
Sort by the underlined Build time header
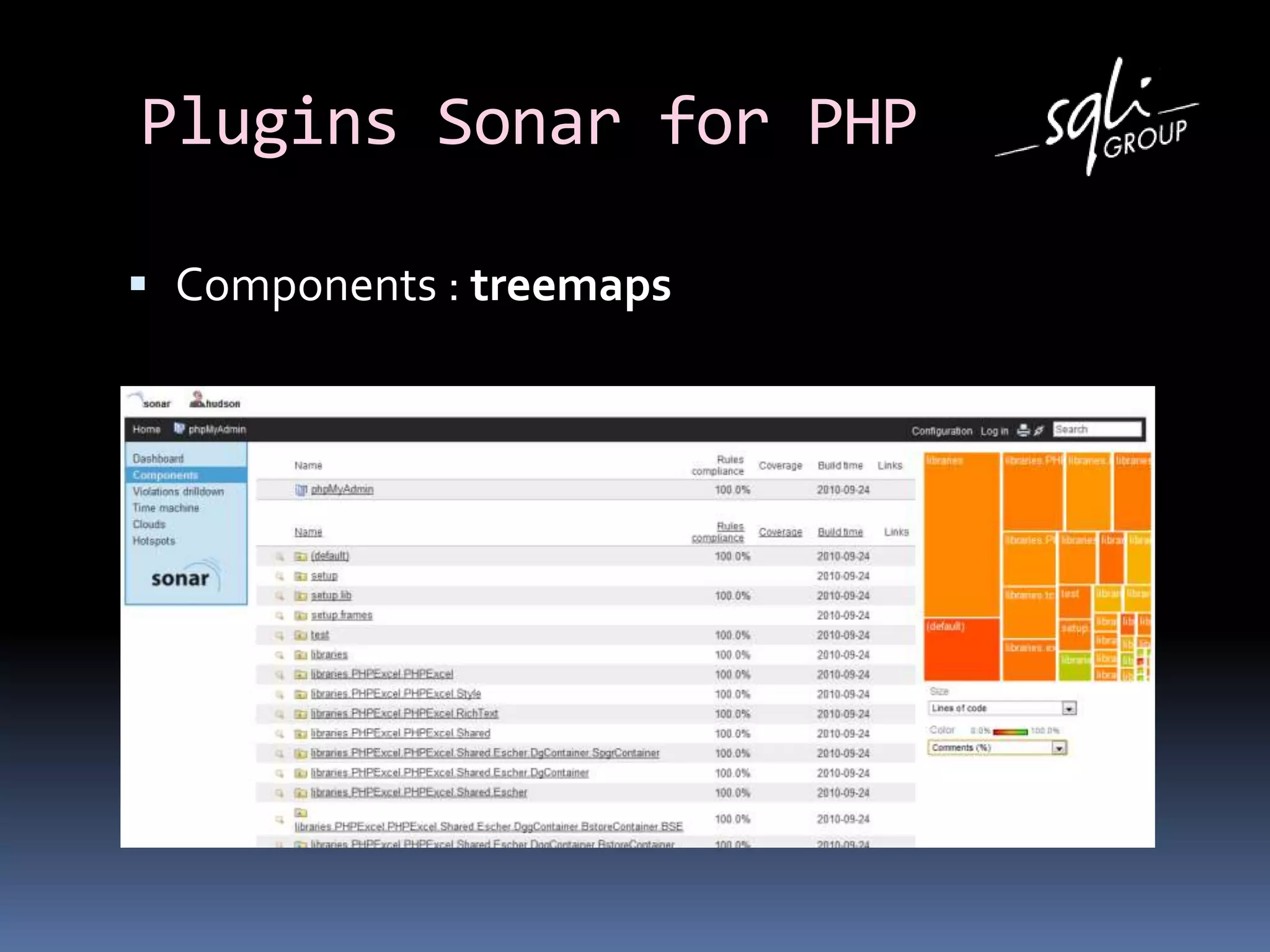(840, 532)
